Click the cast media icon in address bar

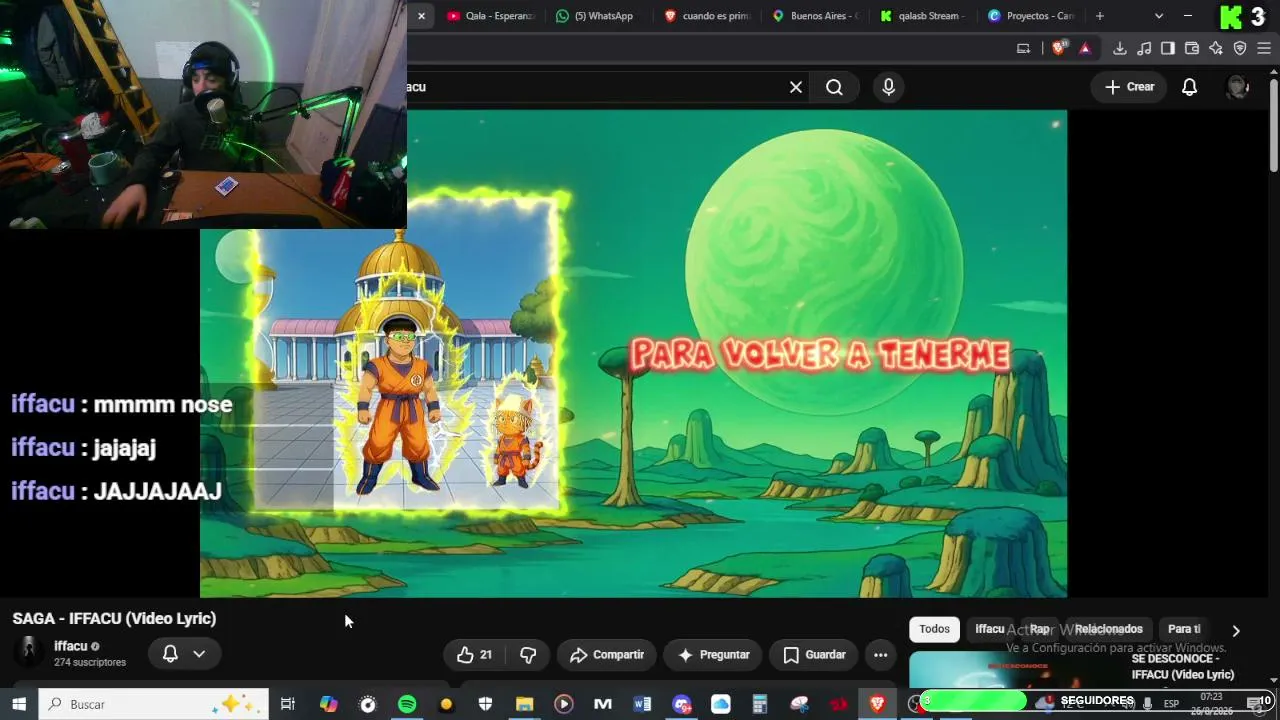coord(1023,48)
